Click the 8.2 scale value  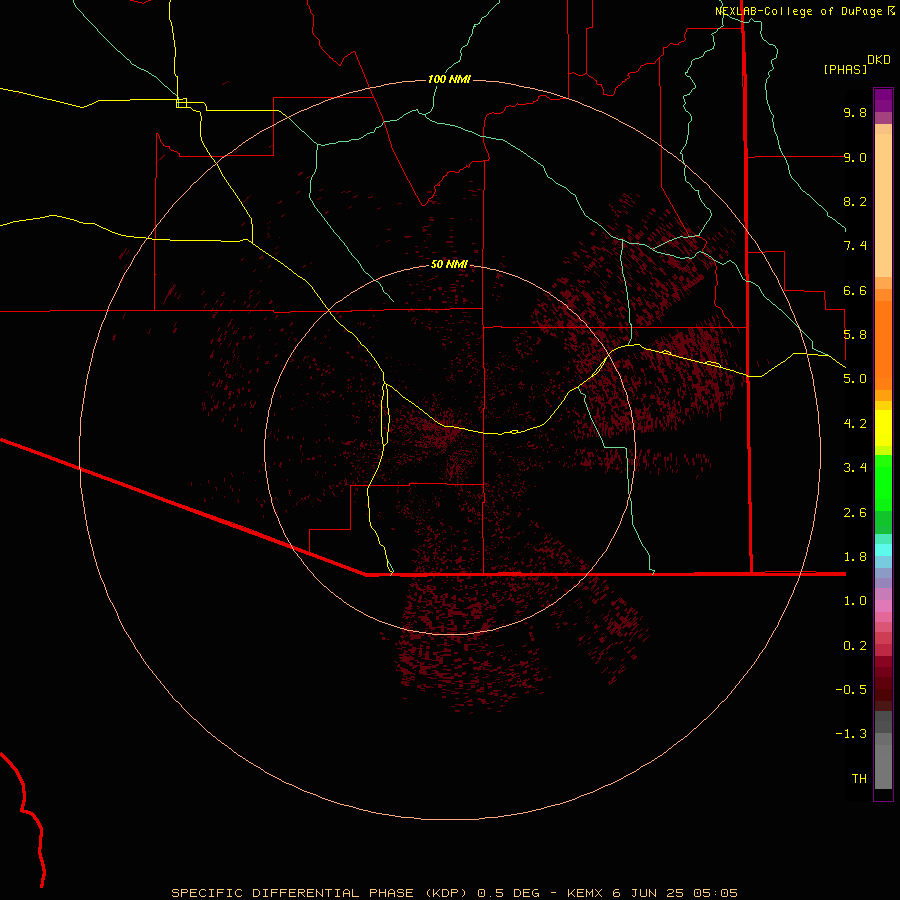point(855,201)
